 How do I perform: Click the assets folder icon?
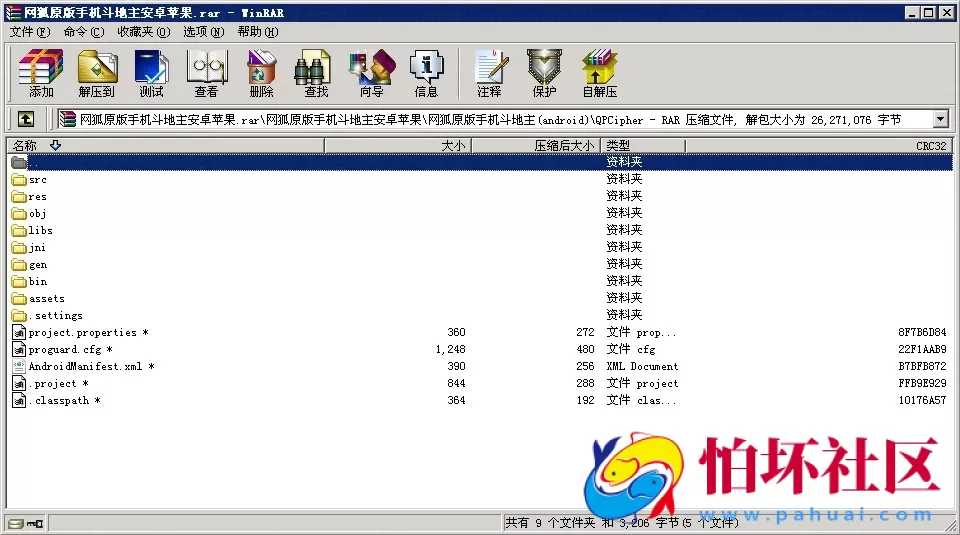[x=19, y=299]
